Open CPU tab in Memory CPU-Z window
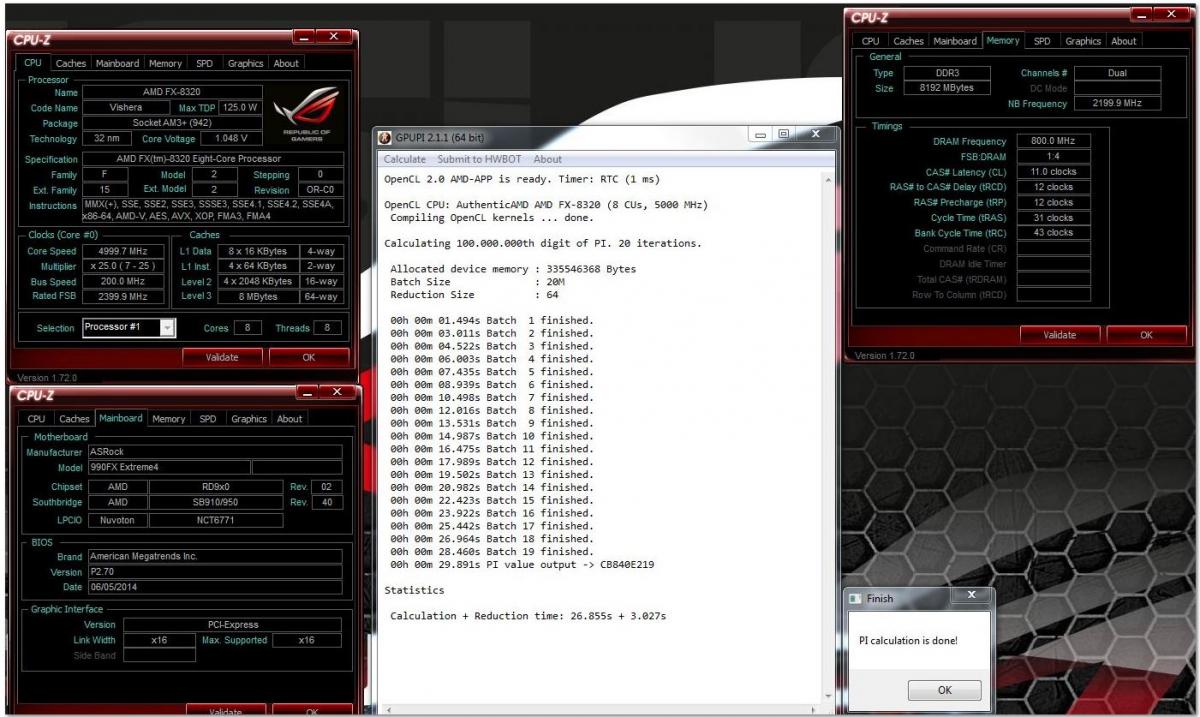This screenshot has height=717, width=1200. [x=870, y=41]
